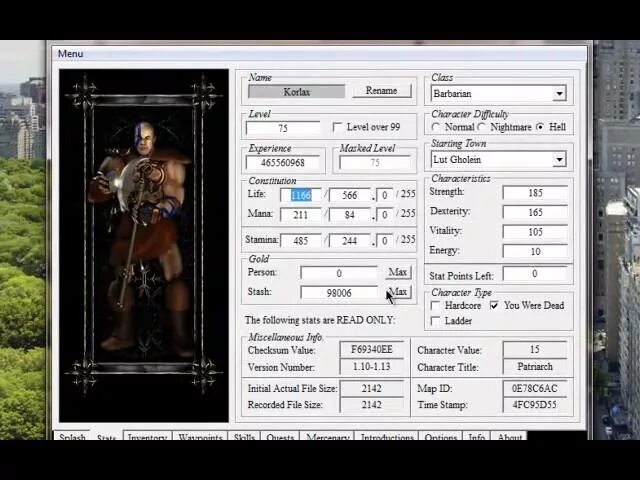640x480 pixels.
Task: Enable the Ladder checkbox
Action: (x=436, y=321)
